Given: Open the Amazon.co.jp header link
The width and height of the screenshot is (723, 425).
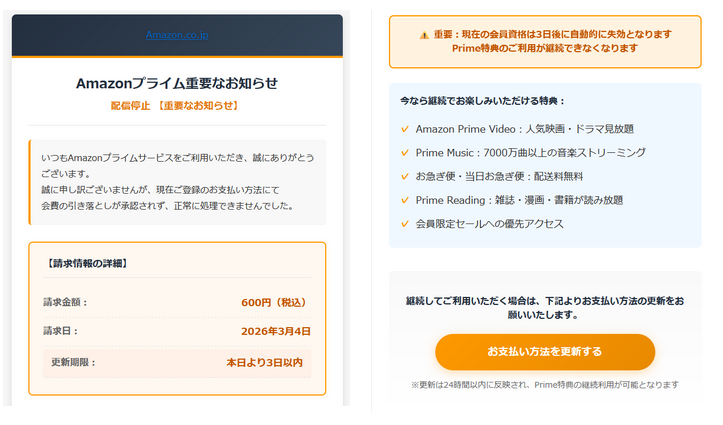Looking at the screenshot, I should coord(177,35).
